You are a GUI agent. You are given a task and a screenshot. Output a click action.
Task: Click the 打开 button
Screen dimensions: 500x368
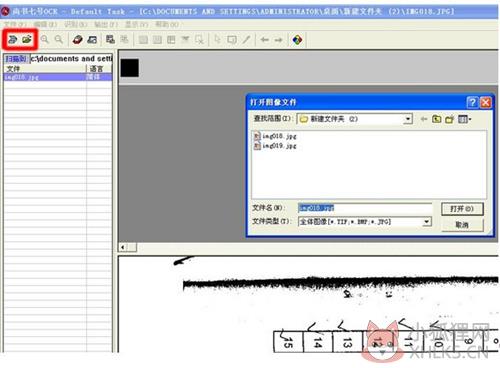pos(462,209)
